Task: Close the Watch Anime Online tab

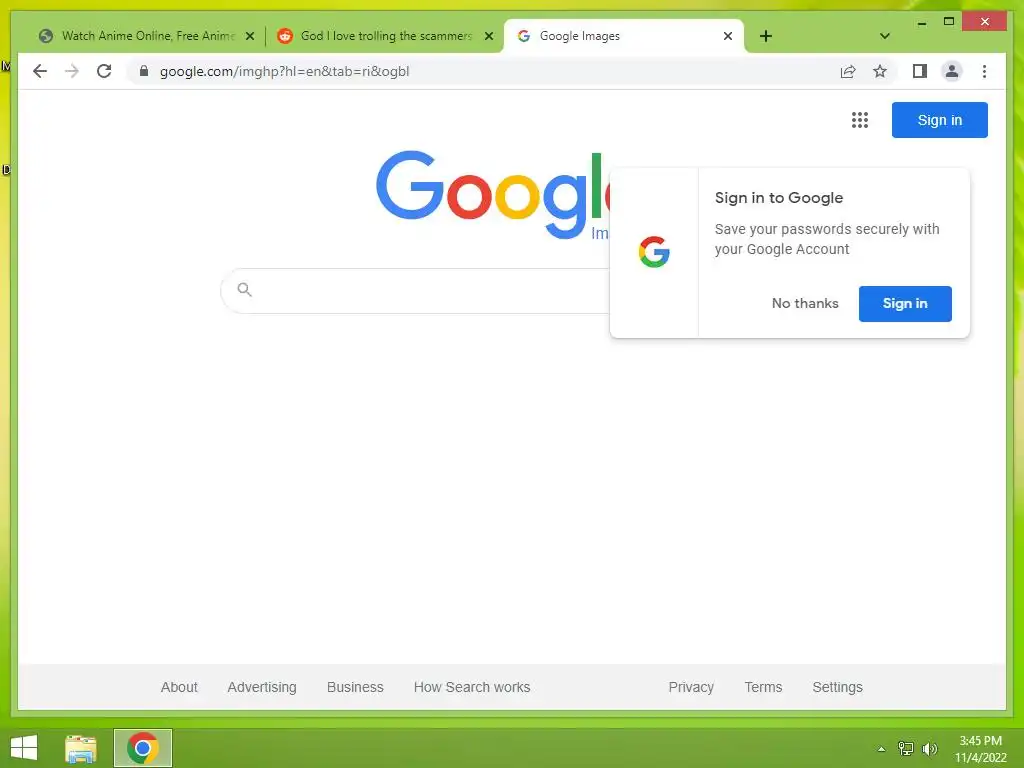Action: point(249,36)
